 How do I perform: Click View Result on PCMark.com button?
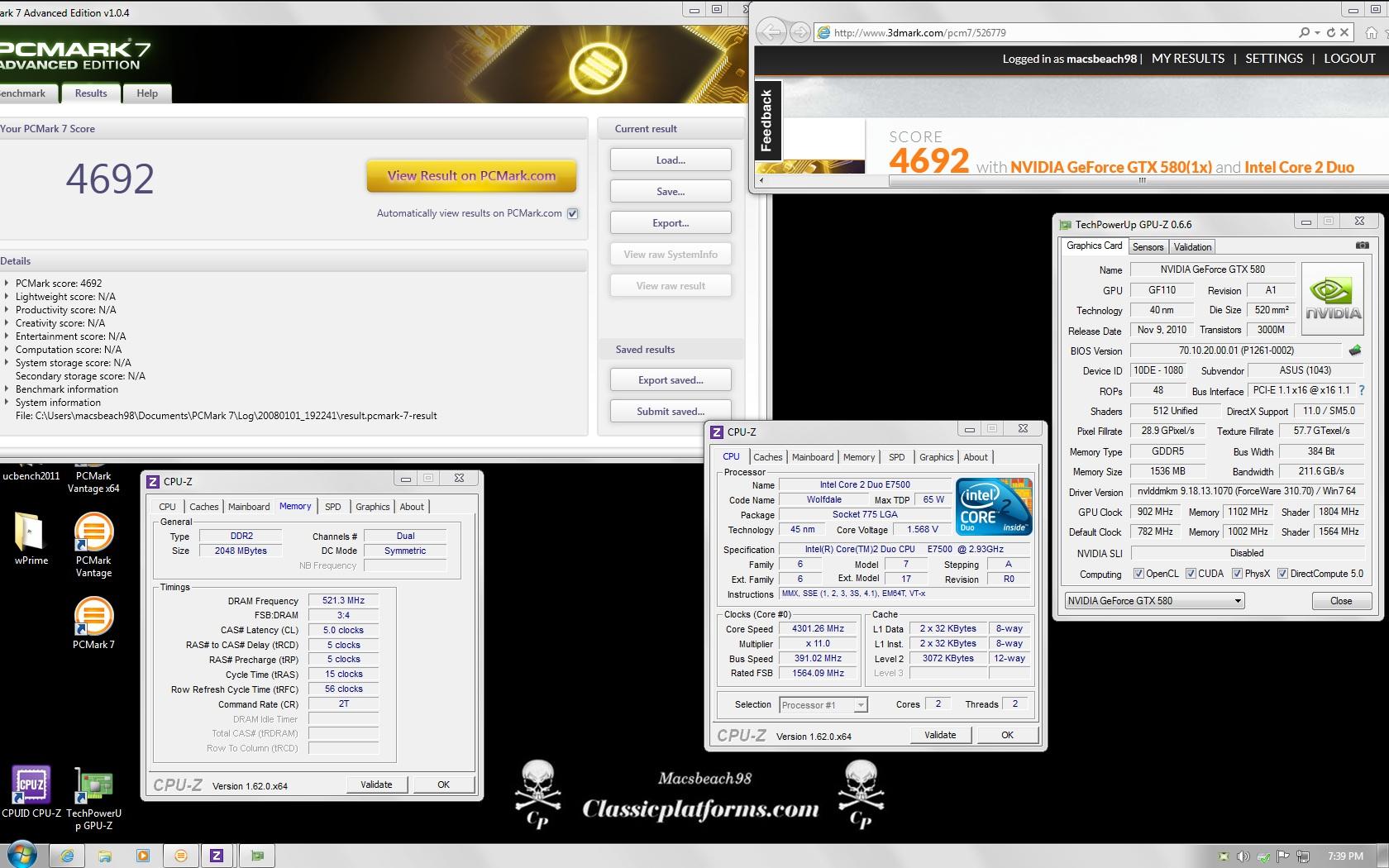click(471, 175)
